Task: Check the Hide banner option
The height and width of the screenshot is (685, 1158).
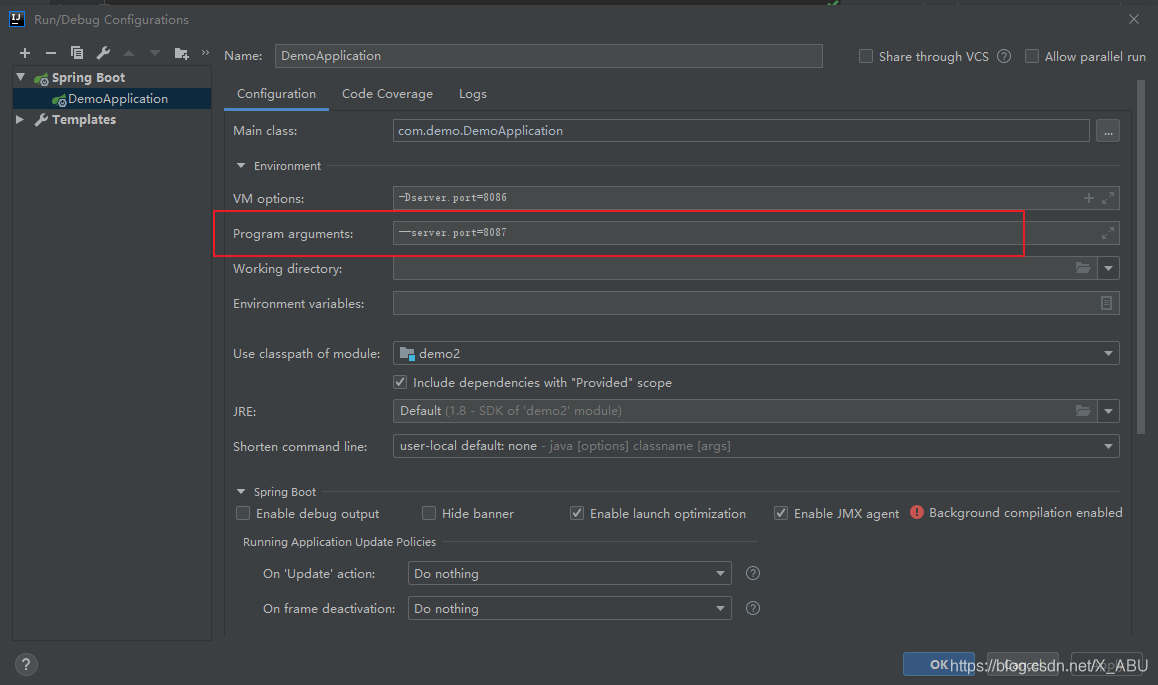Action: [x=428, y=512]
